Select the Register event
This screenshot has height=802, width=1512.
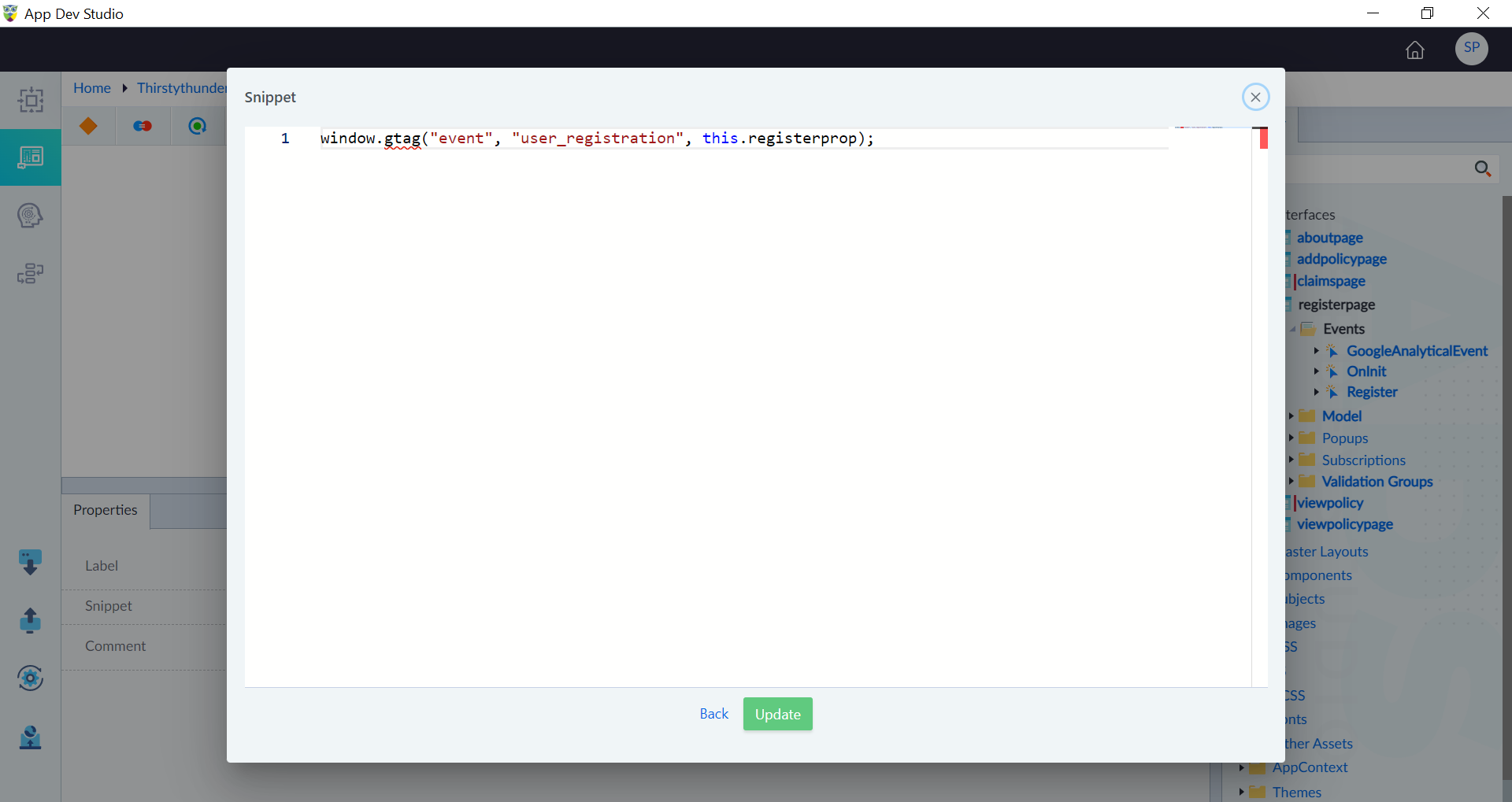pyautogui.click(x=1372, y=392)
